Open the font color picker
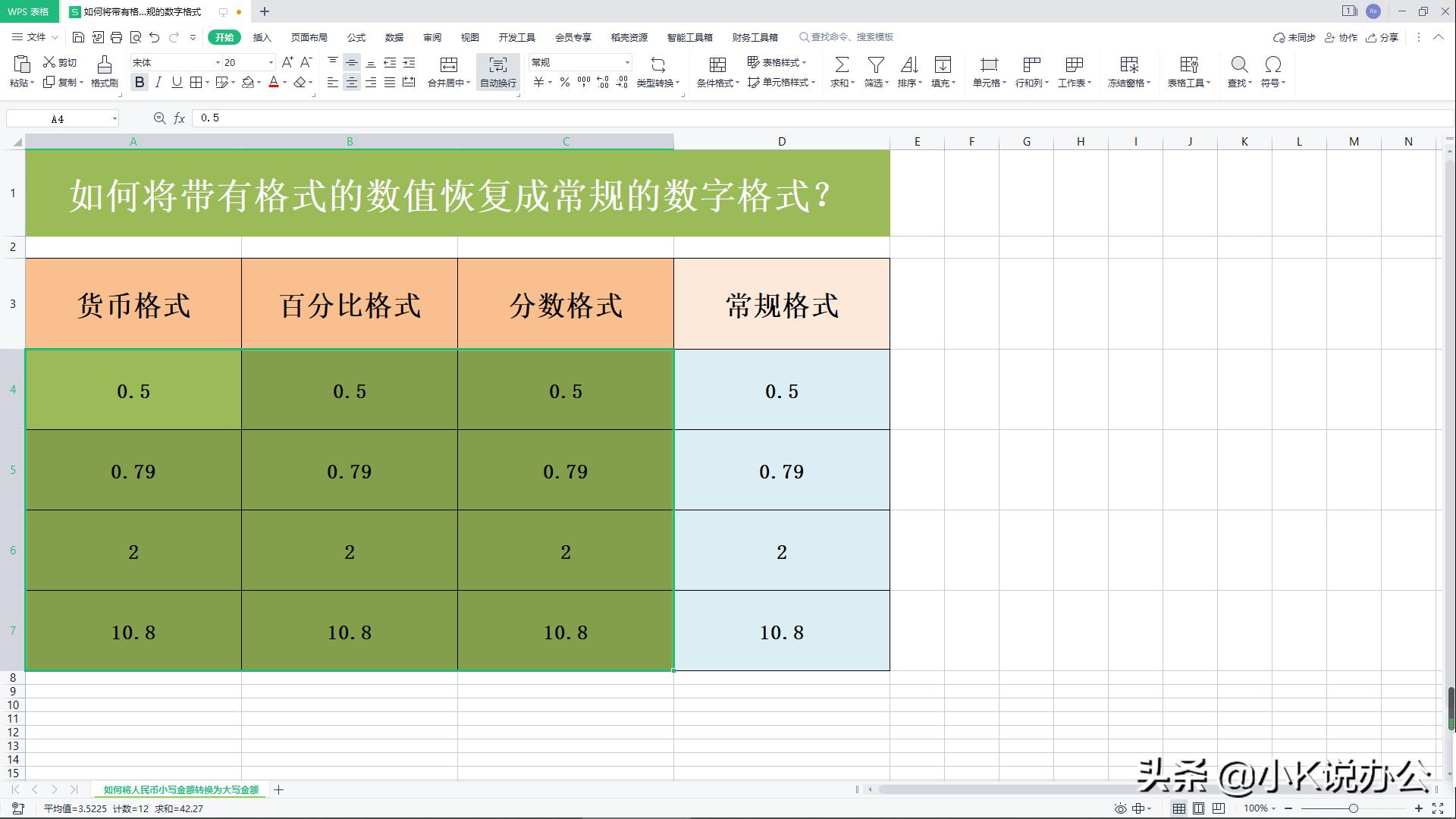The image size is (1456, 819). [x=274, y=83]
